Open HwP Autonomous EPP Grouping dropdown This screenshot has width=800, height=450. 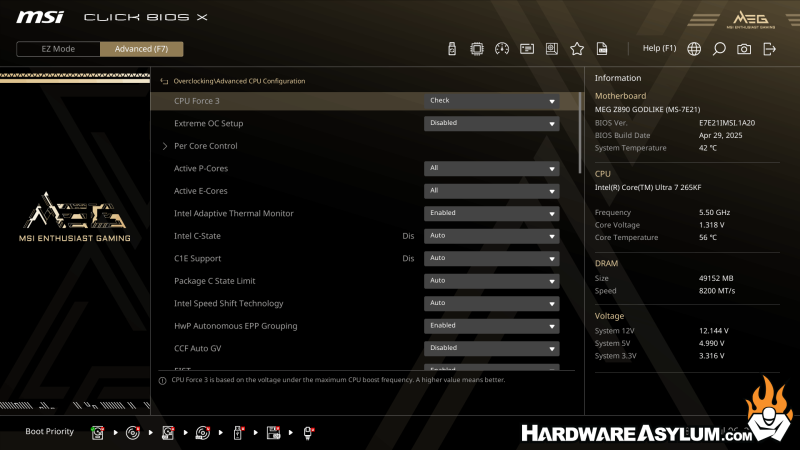491,326
